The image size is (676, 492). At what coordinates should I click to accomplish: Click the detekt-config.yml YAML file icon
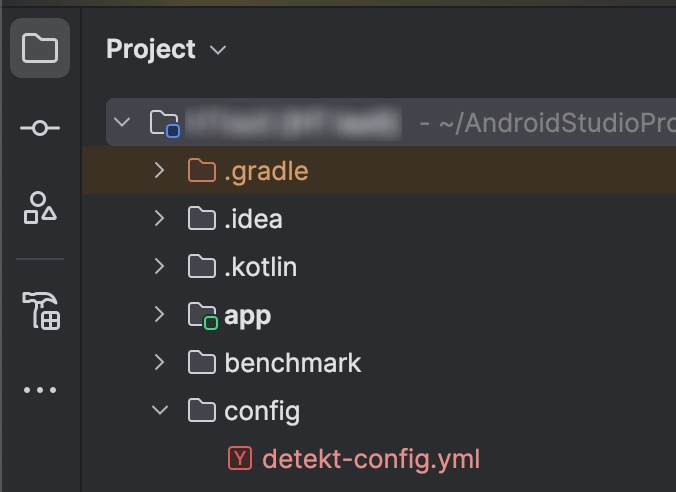coord(240,458)
